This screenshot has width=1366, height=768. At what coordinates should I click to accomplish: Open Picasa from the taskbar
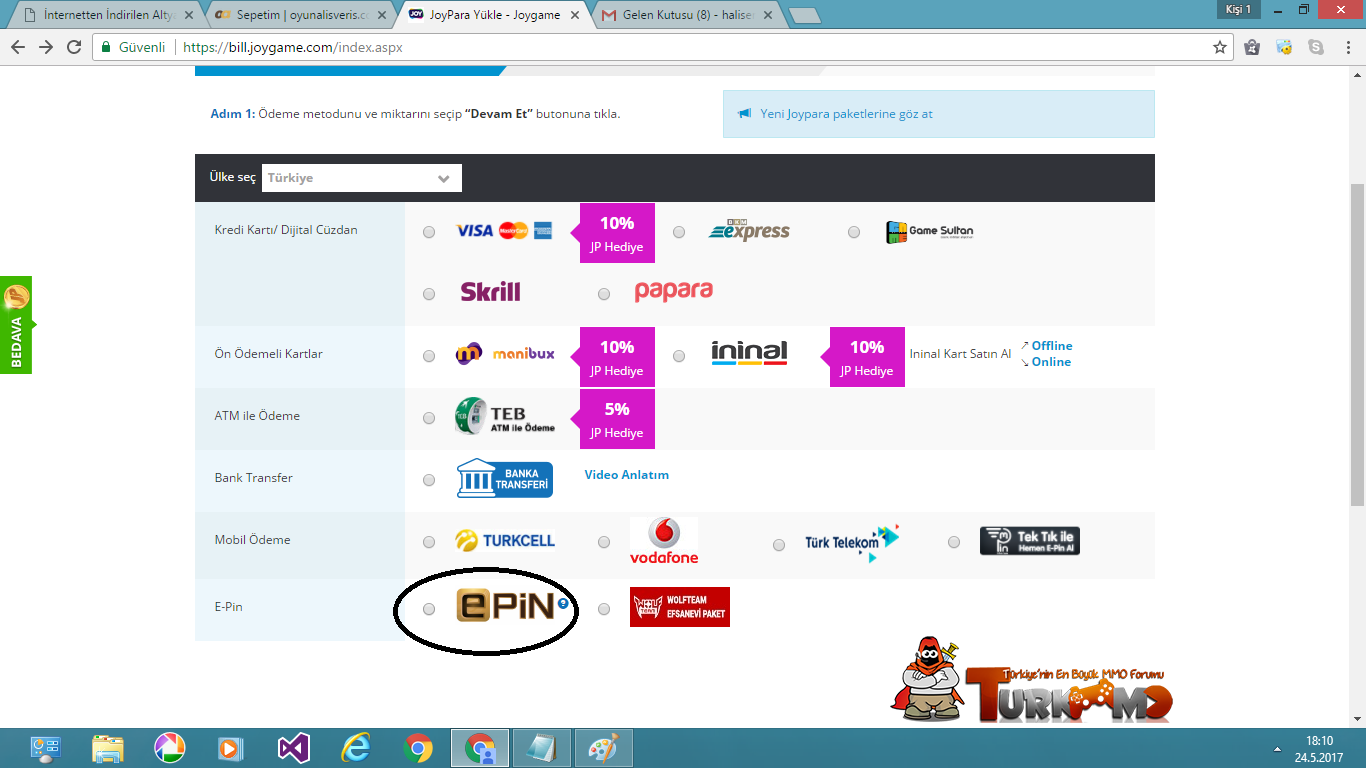click(x=170, y=748)
